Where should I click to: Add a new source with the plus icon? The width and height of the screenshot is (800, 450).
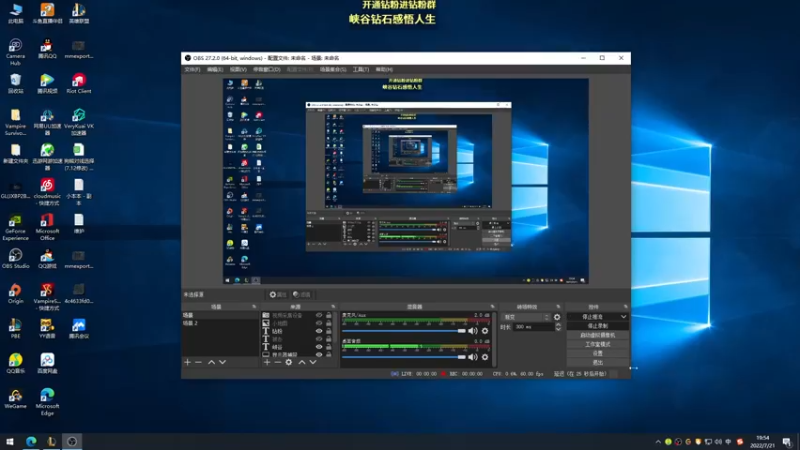point(267,362)
